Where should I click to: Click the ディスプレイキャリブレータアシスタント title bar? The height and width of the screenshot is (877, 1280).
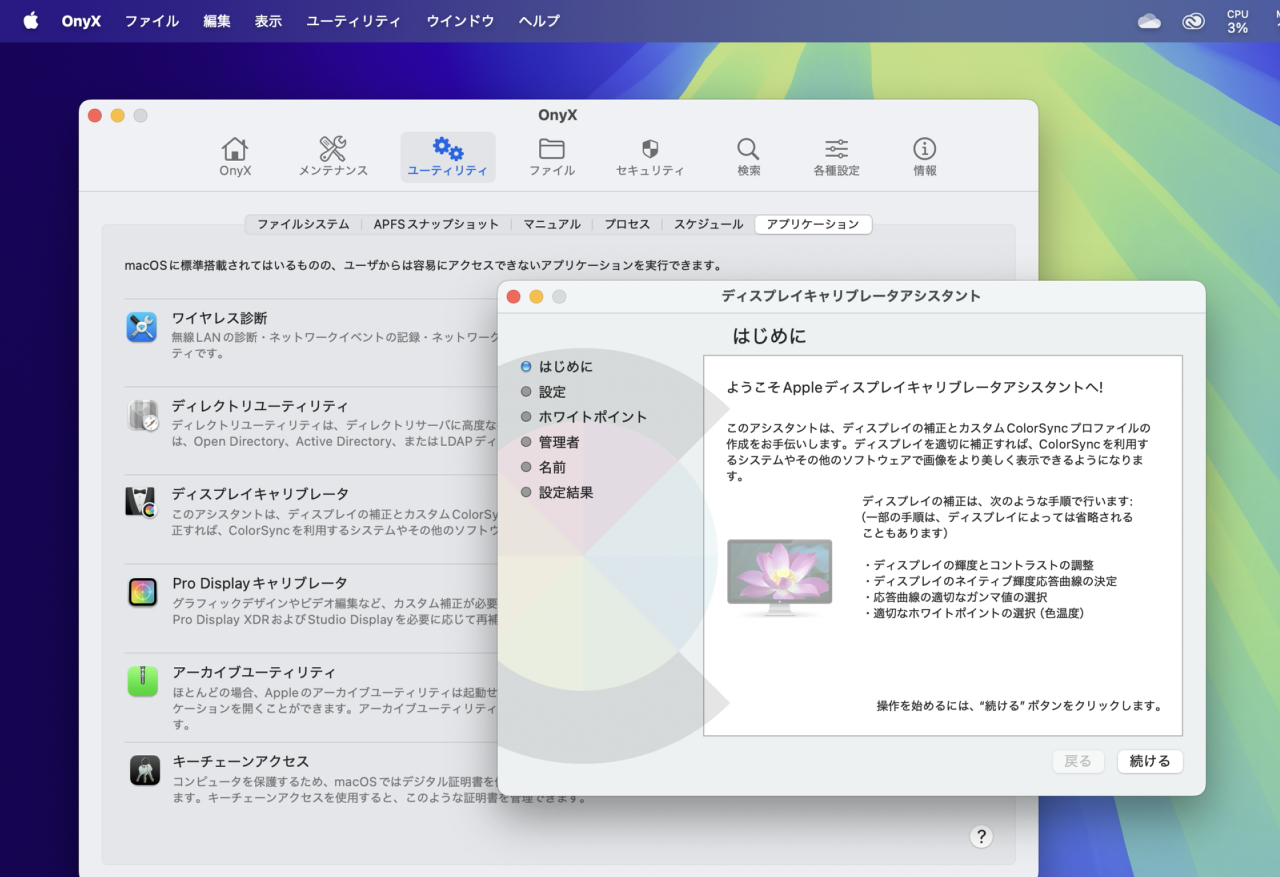(851, 296)
